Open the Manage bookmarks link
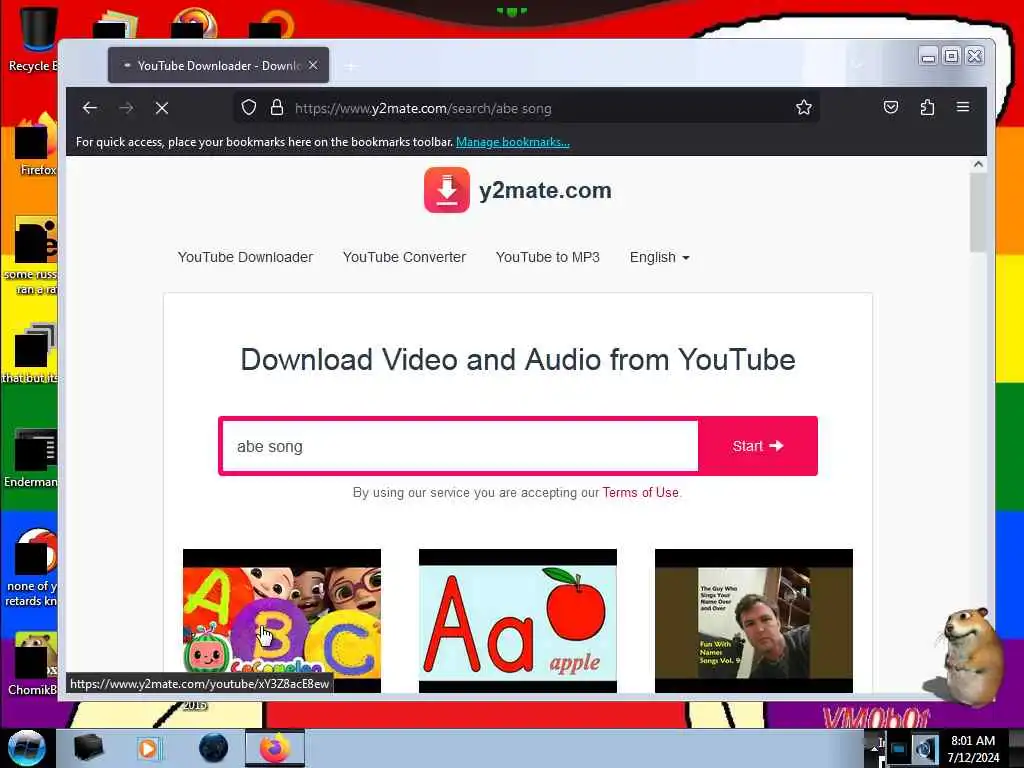This screenshot has height=768, width=1024. tap(513, 142)
